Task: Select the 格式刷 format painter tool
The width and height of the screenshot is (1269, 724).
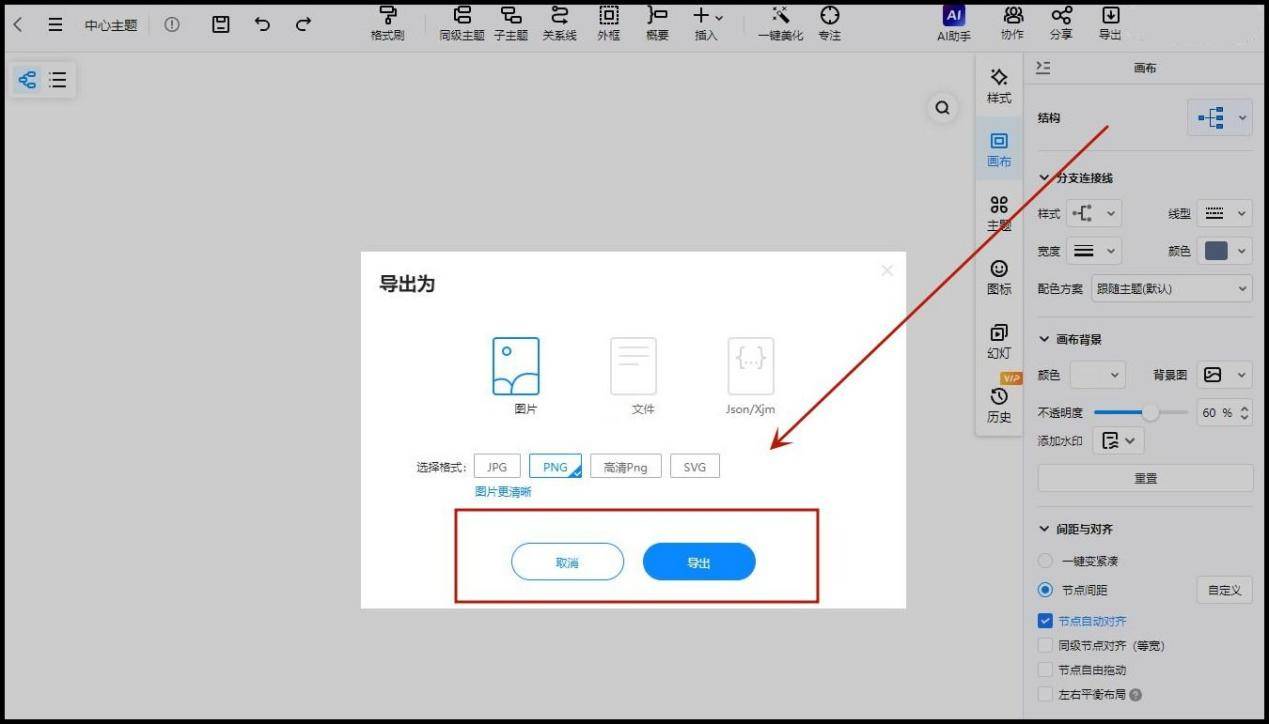Action: click(x=388, y=24)
